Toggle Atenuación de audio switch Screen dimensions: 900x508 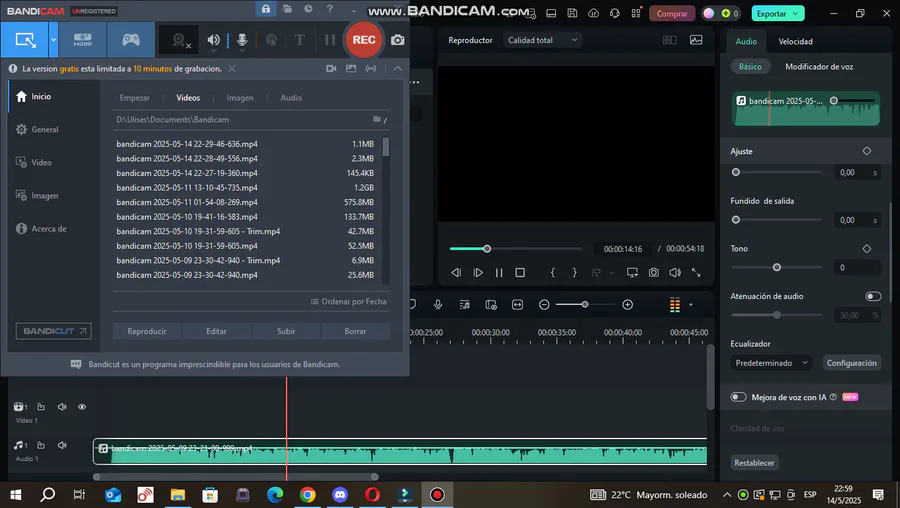[x=873, y=296]
